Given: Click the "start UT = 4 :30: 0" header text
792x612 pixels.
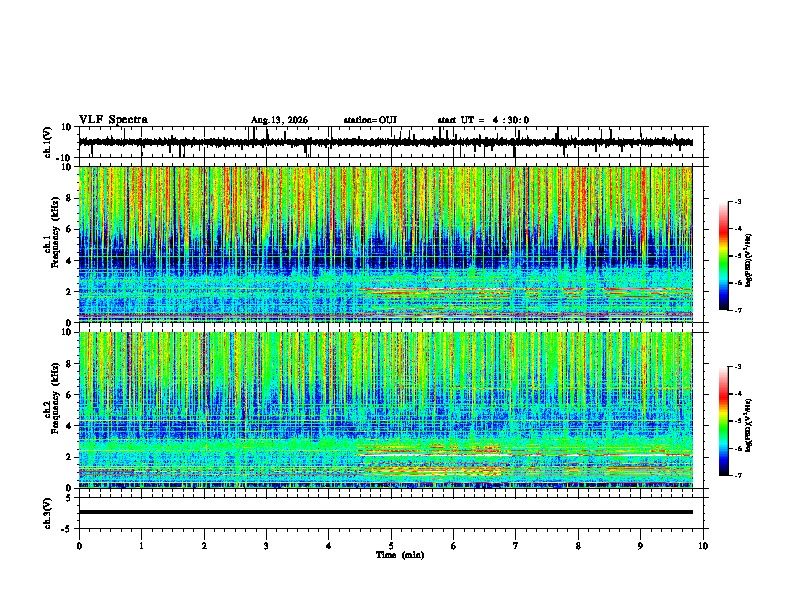Looking at the screenshot, I should (x=483, y=120).
